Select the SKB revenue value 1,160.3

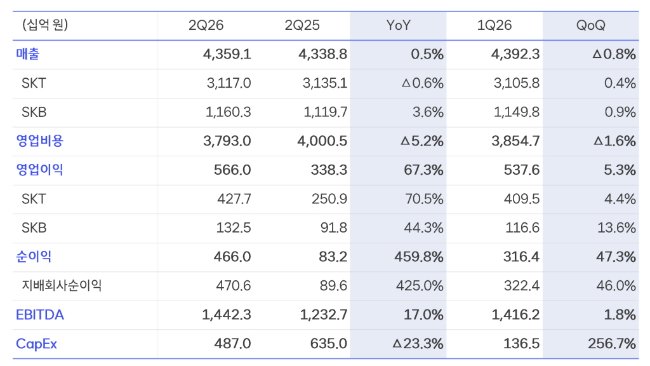pyautogui.click(x=228, y=112)
